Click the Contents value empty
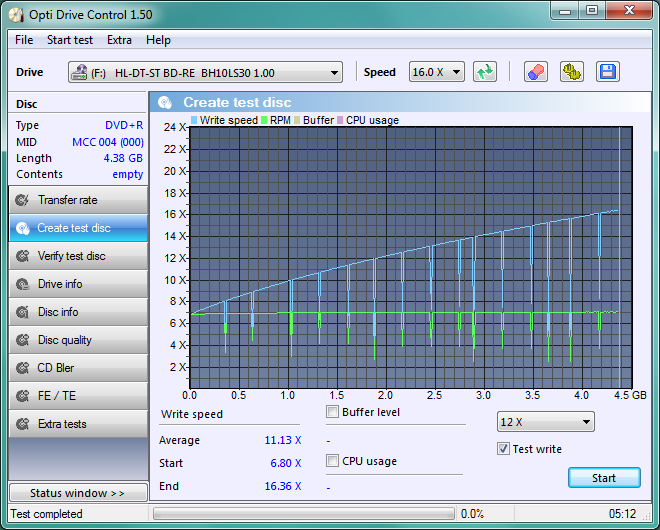This screenshot has width=660, height=530. (128, 174)
